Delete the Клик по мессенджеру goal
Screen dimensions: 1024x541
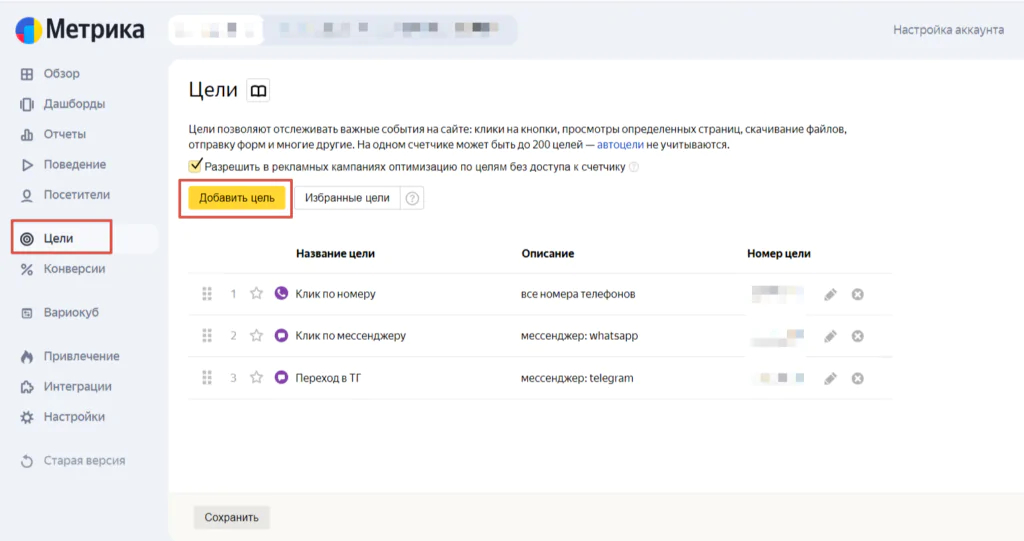(x=857, y=336)
